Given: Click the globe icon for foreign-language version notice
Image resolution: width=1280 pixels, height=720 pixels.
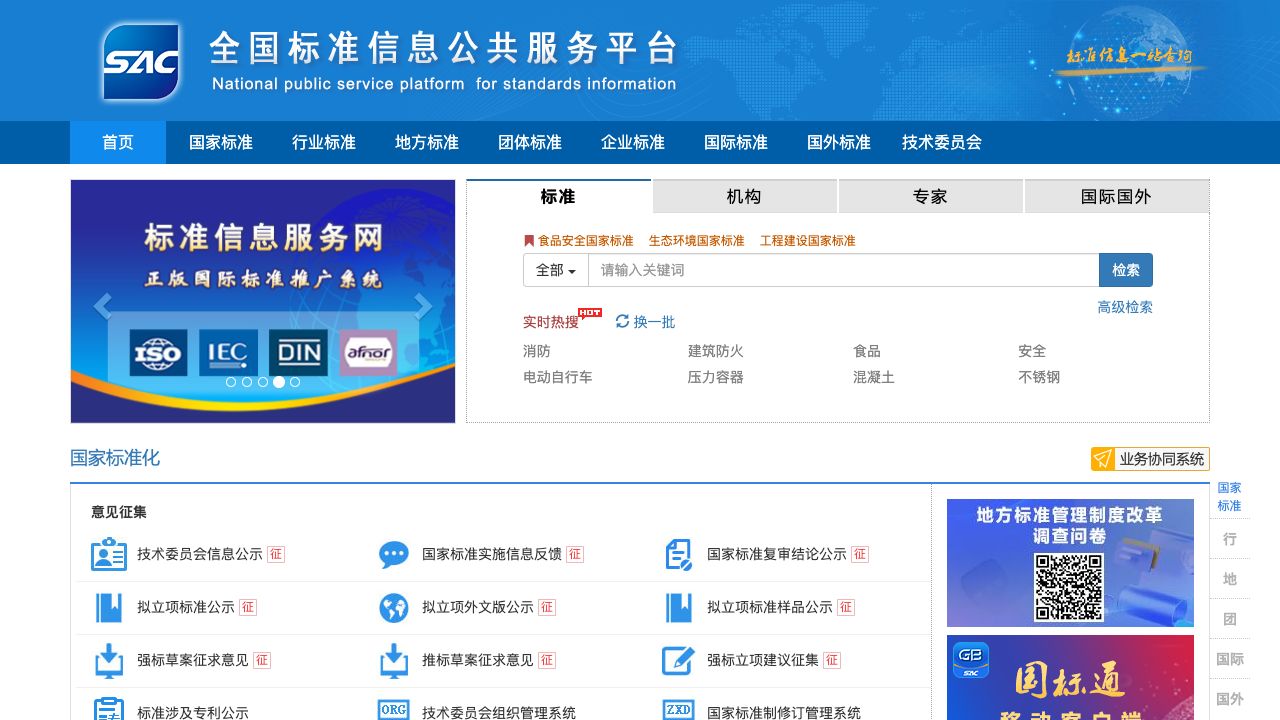Looking at the screenshot, I should (x=394, y=607).
